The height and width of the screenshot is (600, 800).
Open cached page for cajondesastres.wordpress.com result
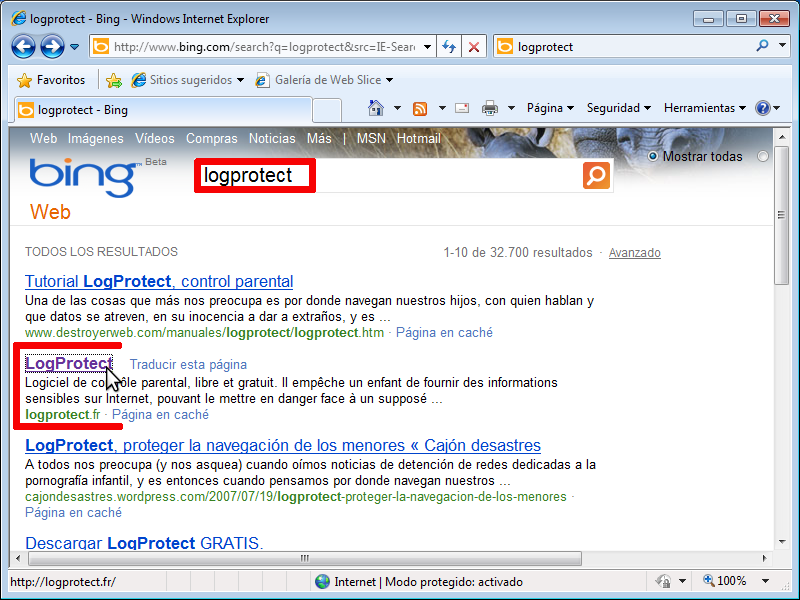click(73, 512)
